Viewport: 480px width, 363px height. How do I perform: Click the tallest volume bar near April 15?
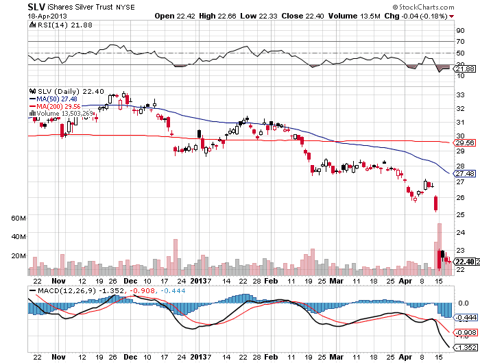click(439, 249)
